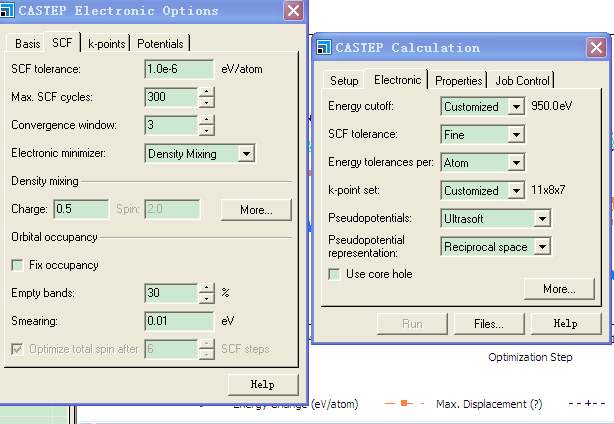Image resolution: width=614 pixels, height=424 pixels.
Task: Click More button in Density mixing
Action: click(256, 210)
